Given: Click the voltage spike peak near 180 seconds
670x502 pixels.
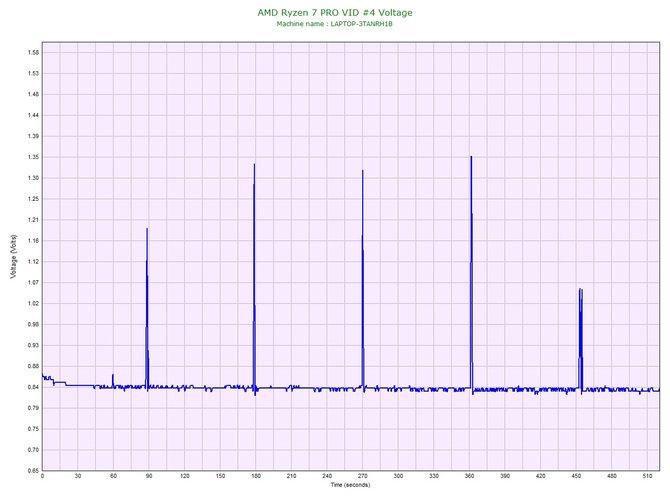Looking at the screenshot, I should [254, 165].
